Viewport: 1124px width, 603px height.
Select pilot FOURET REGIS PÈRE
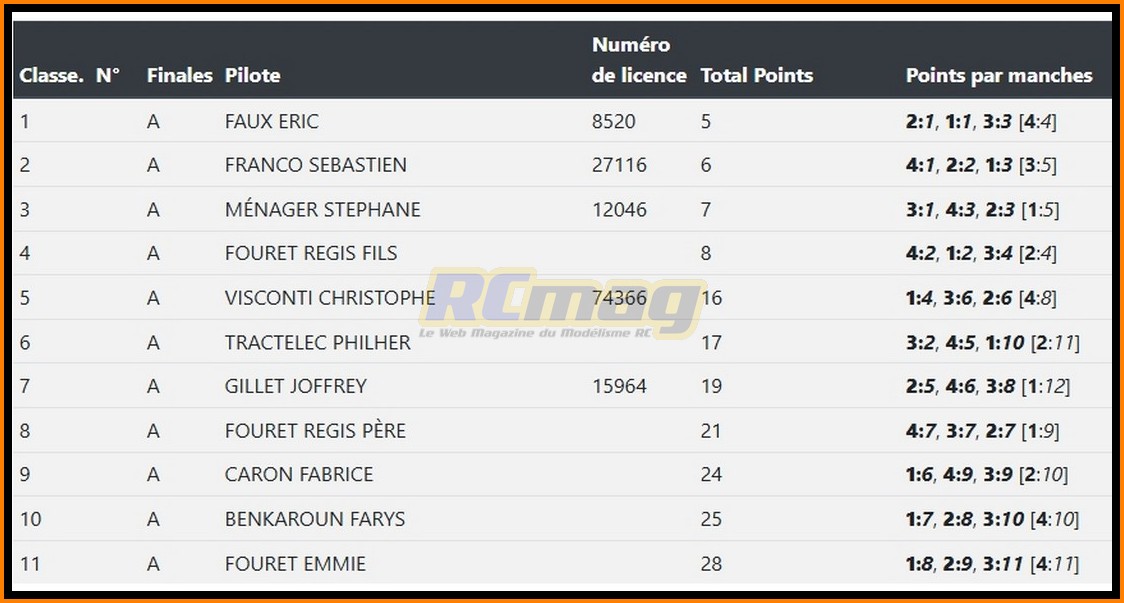click(x=315, y=430)
